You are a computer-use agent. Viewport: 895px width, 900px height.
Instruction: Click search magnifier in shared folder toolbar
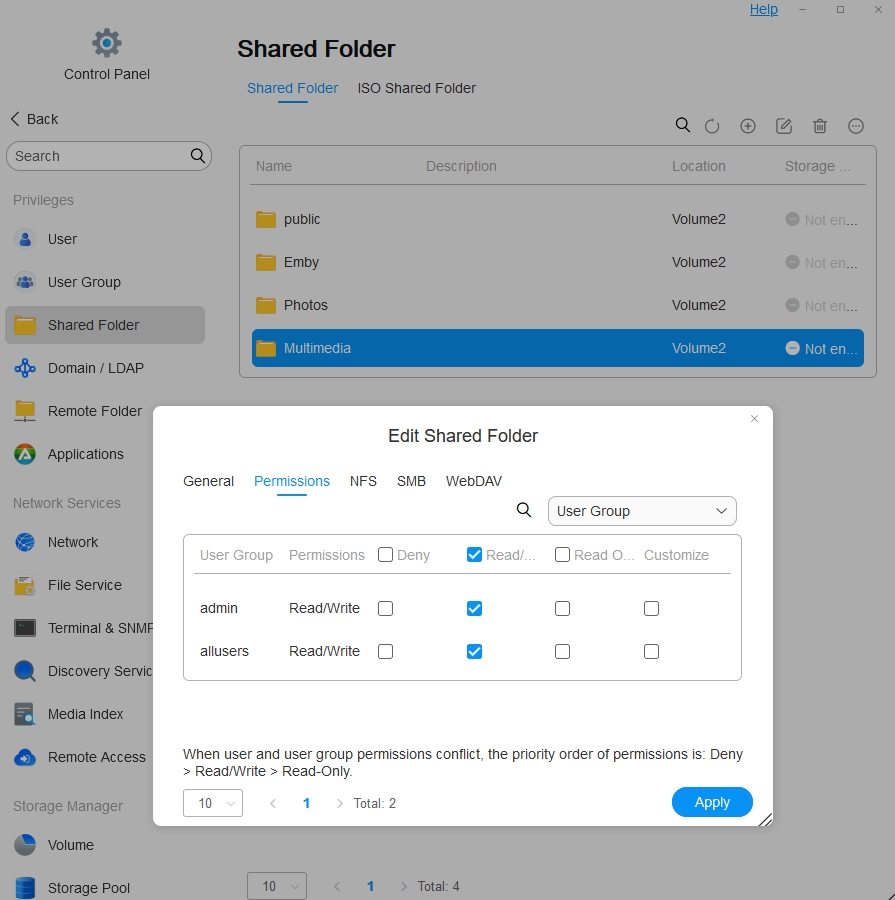(x=683, y=125)
